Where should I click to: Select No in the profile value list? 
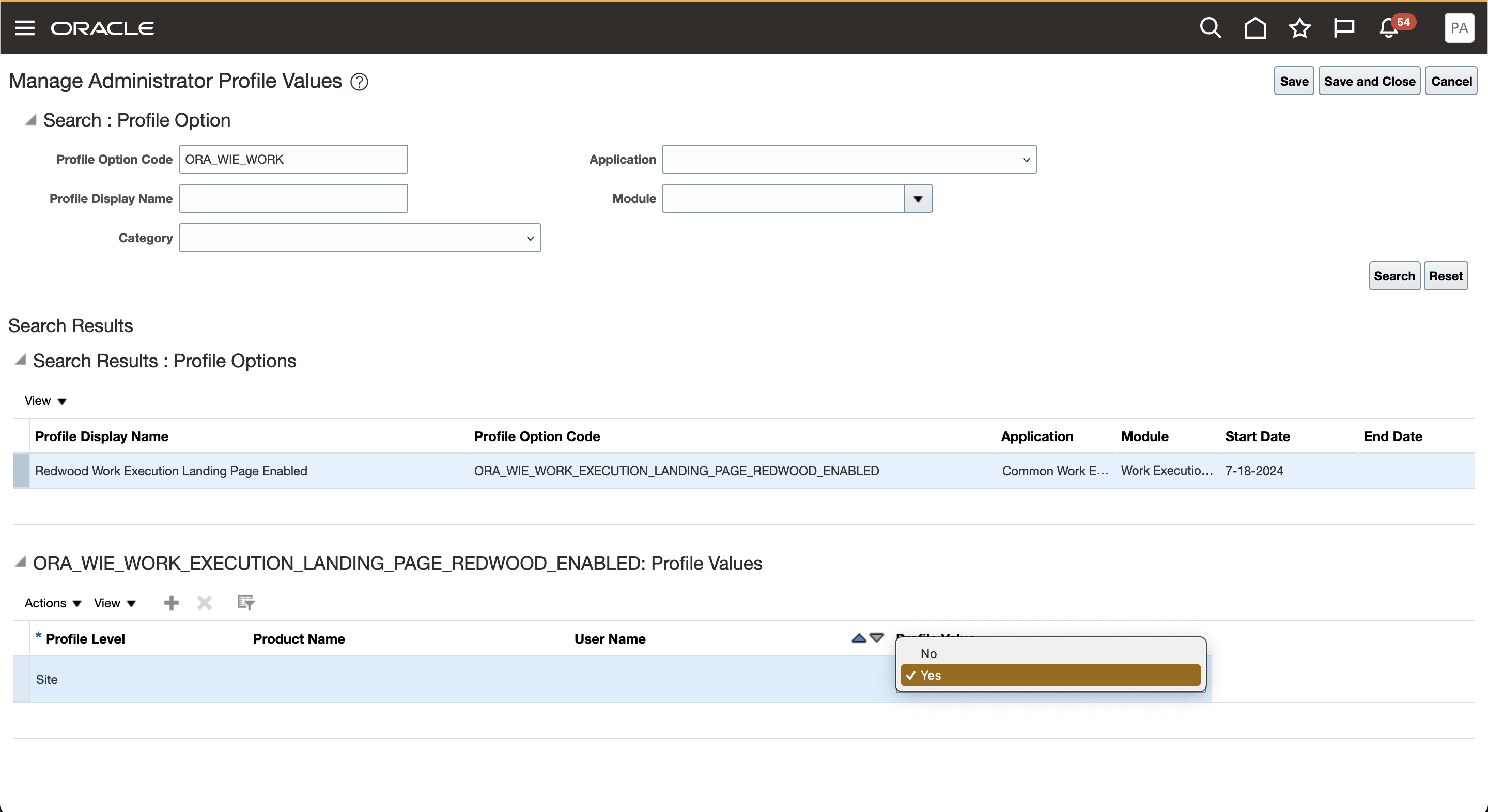(1050, 653)
